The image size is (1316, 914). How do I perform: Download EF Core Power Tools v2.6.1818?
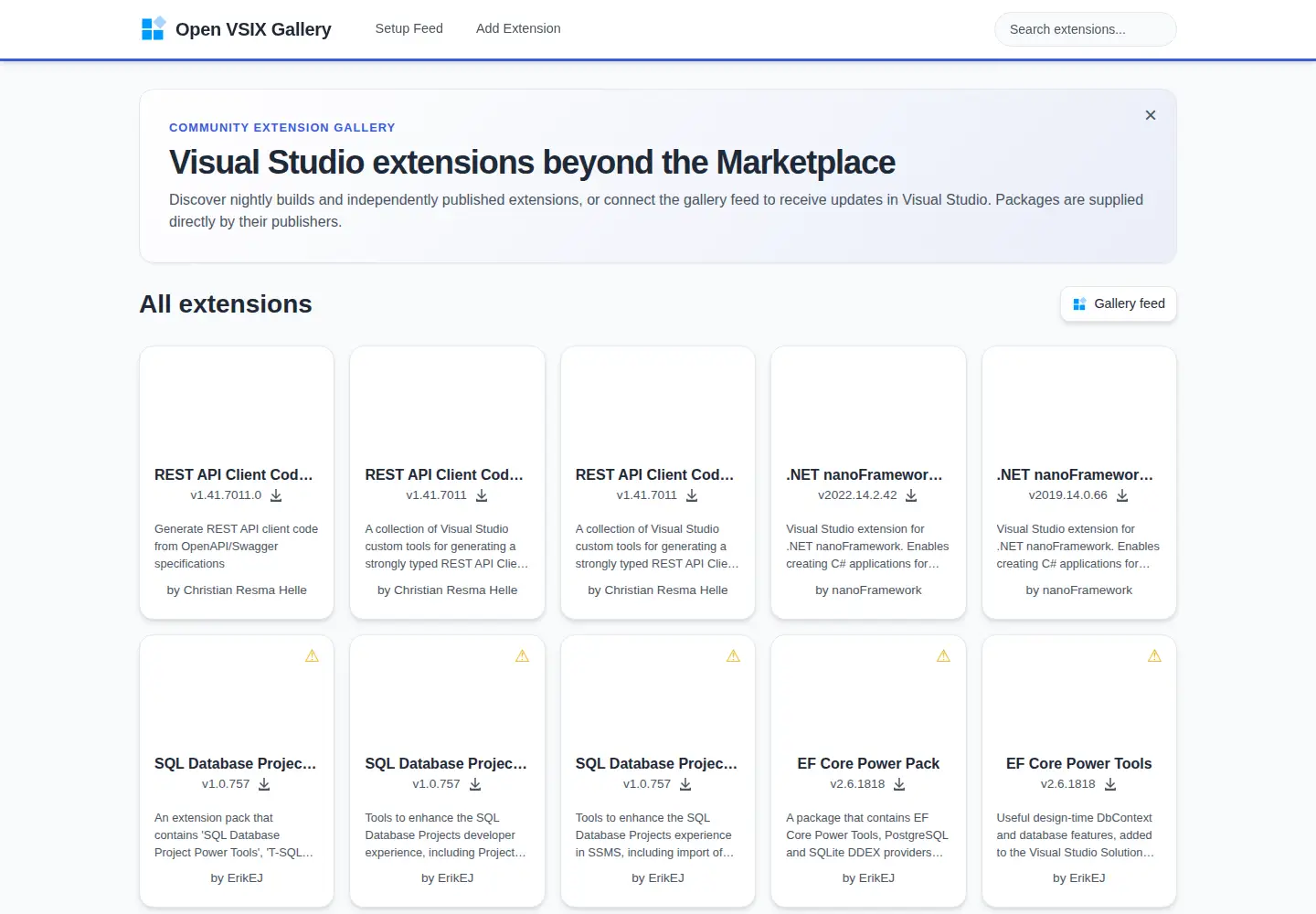click(x=1110, y=784)
